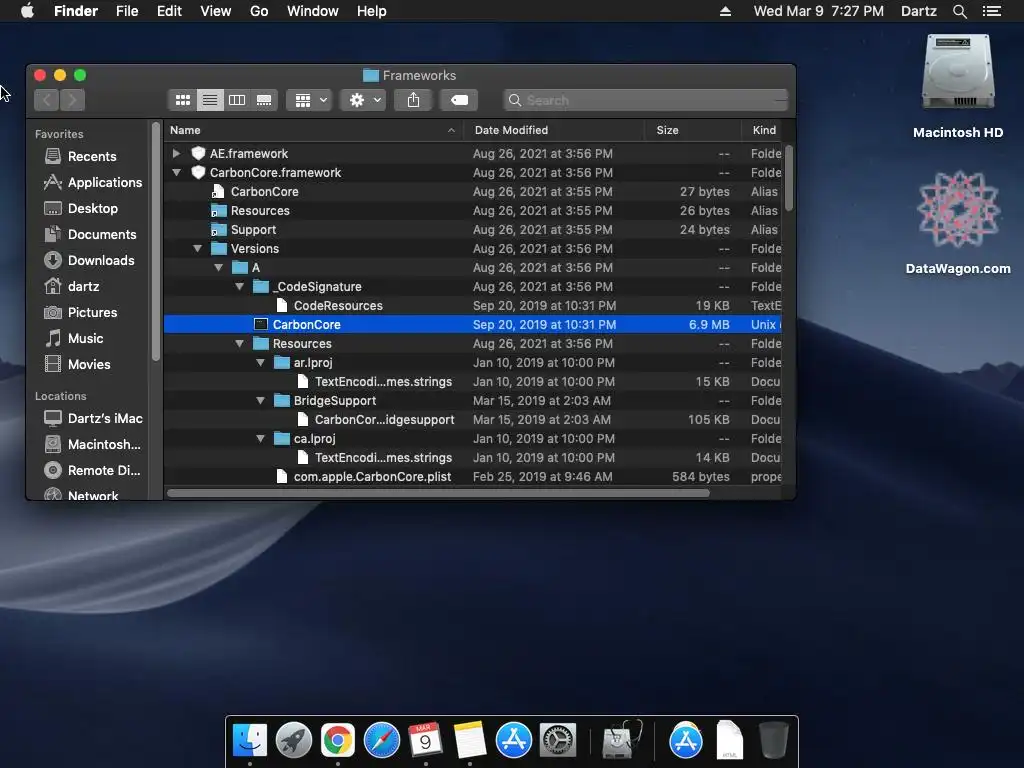
Task: Switch Finder to icon view
Action: (x=183, y=100)
